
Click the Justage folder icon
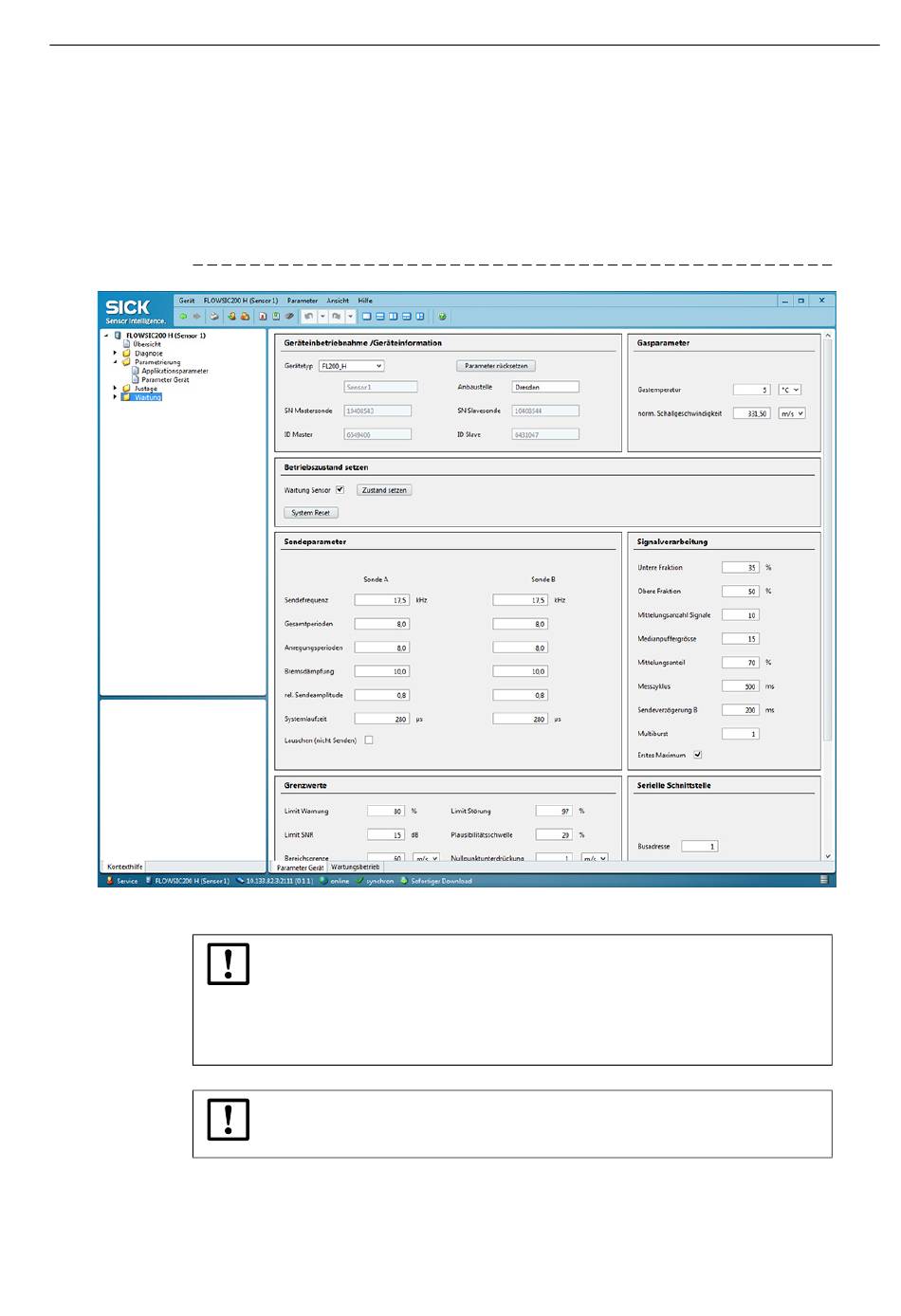(126, 389)
